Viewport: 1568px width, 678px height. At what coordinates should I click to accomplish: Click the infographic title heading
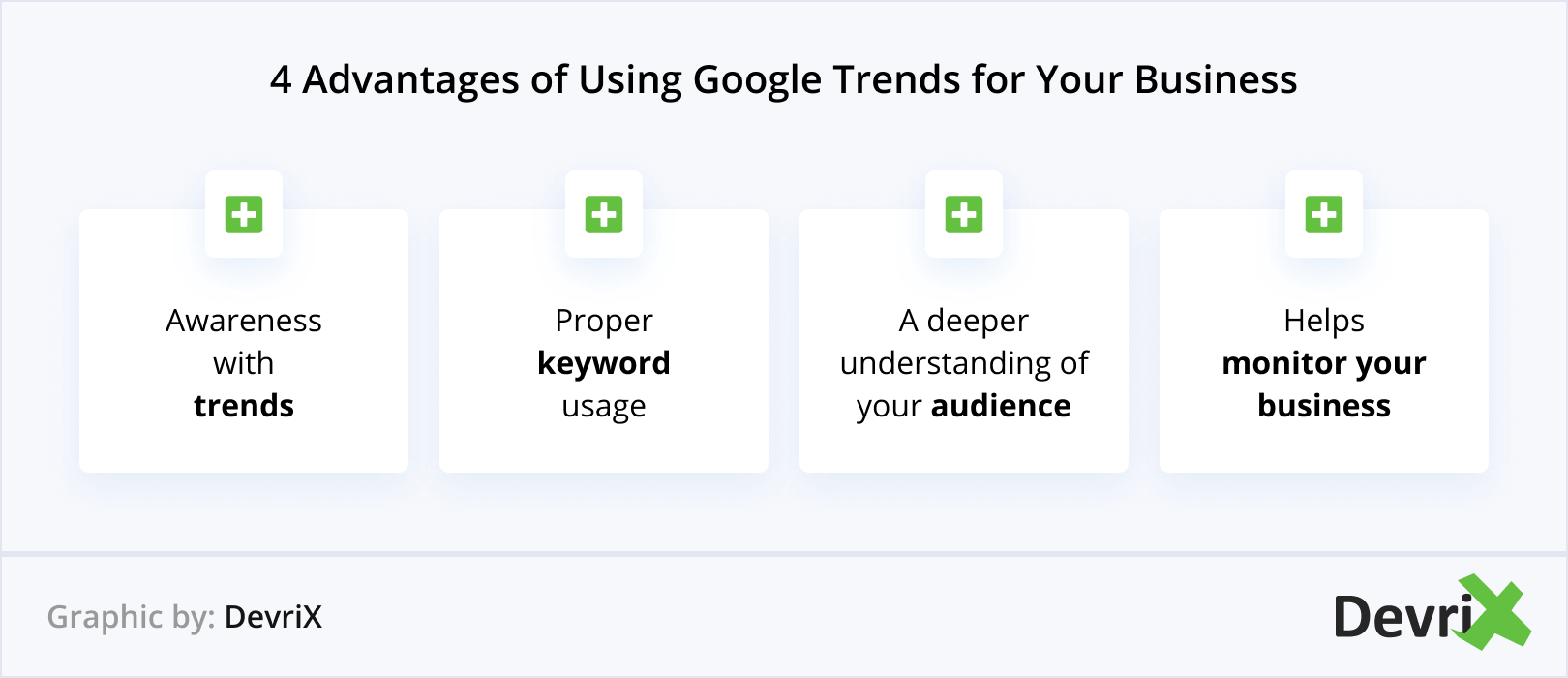click(783, 79)
